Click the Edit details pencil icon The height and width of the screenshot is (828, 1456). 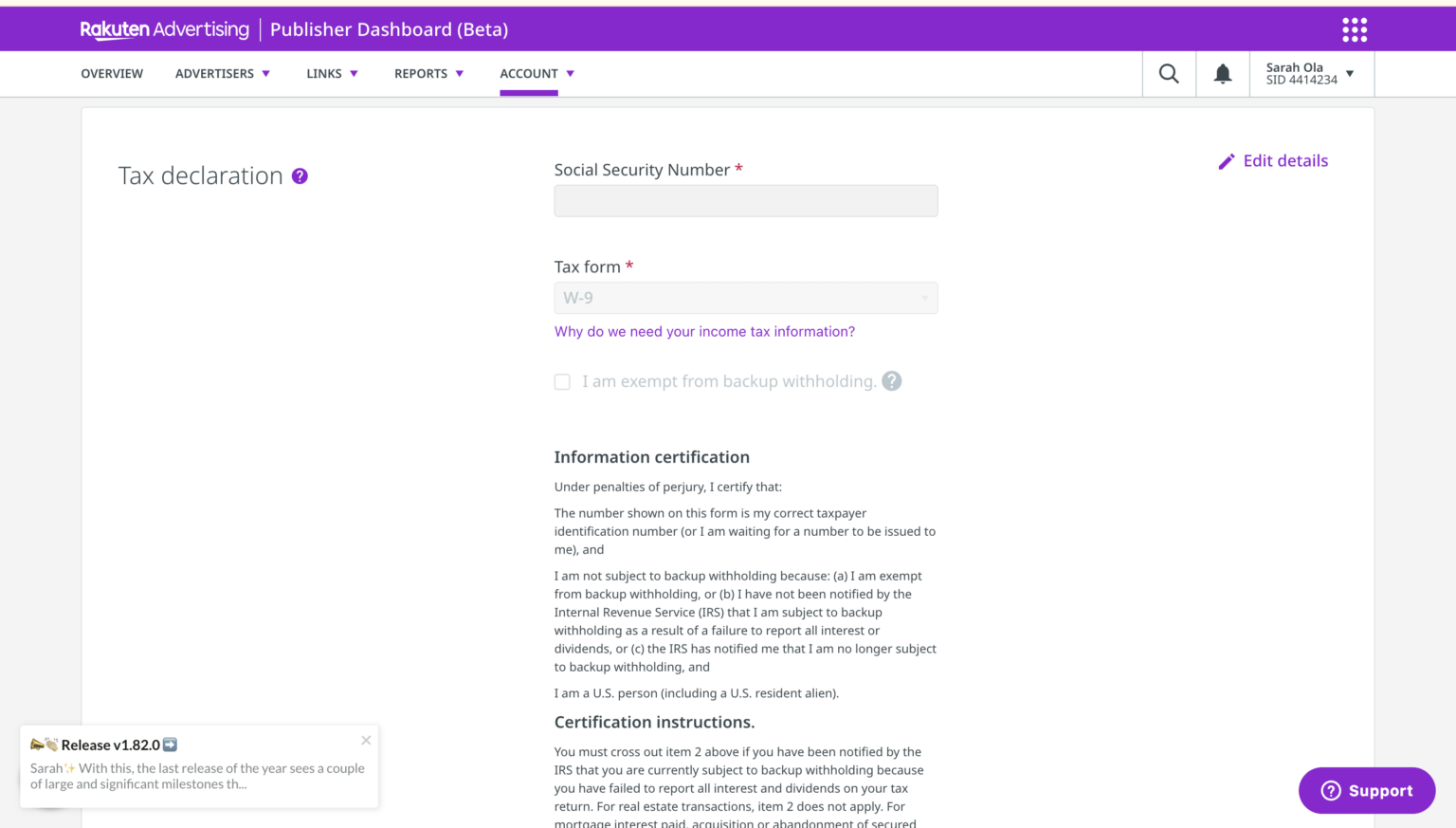1227,161
